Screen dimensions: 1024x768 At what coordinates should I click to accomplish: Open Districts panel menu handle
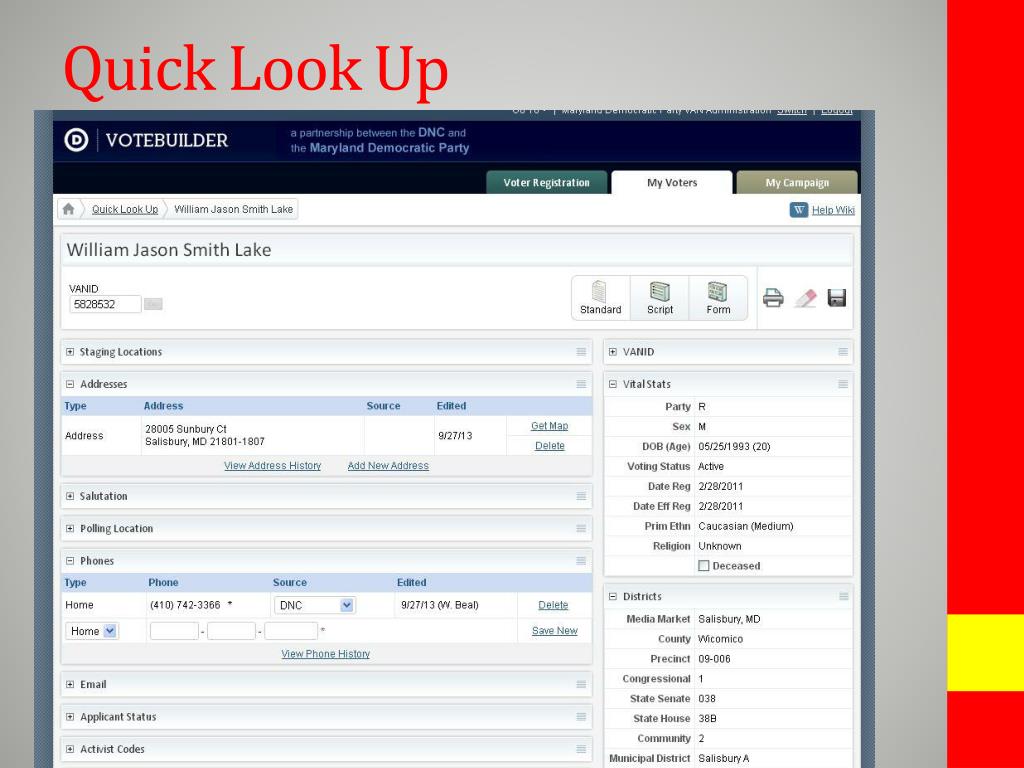point(843,596)
